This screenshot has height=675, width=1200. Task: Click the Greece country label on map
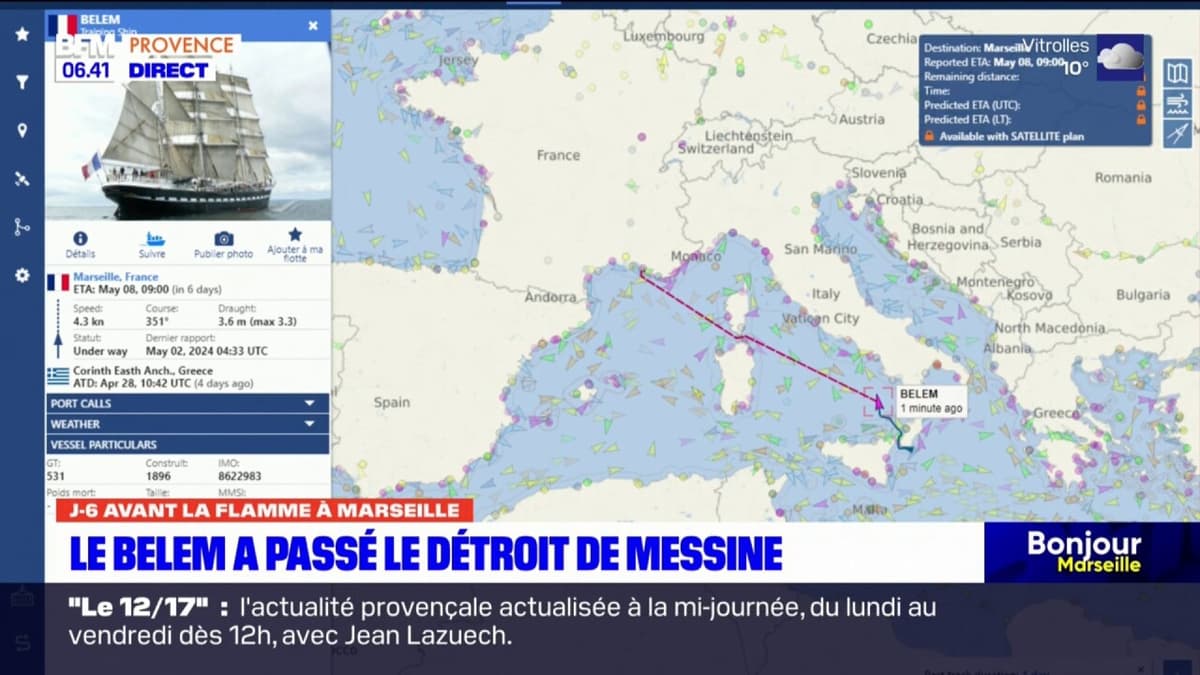[x=1056, y=413]
